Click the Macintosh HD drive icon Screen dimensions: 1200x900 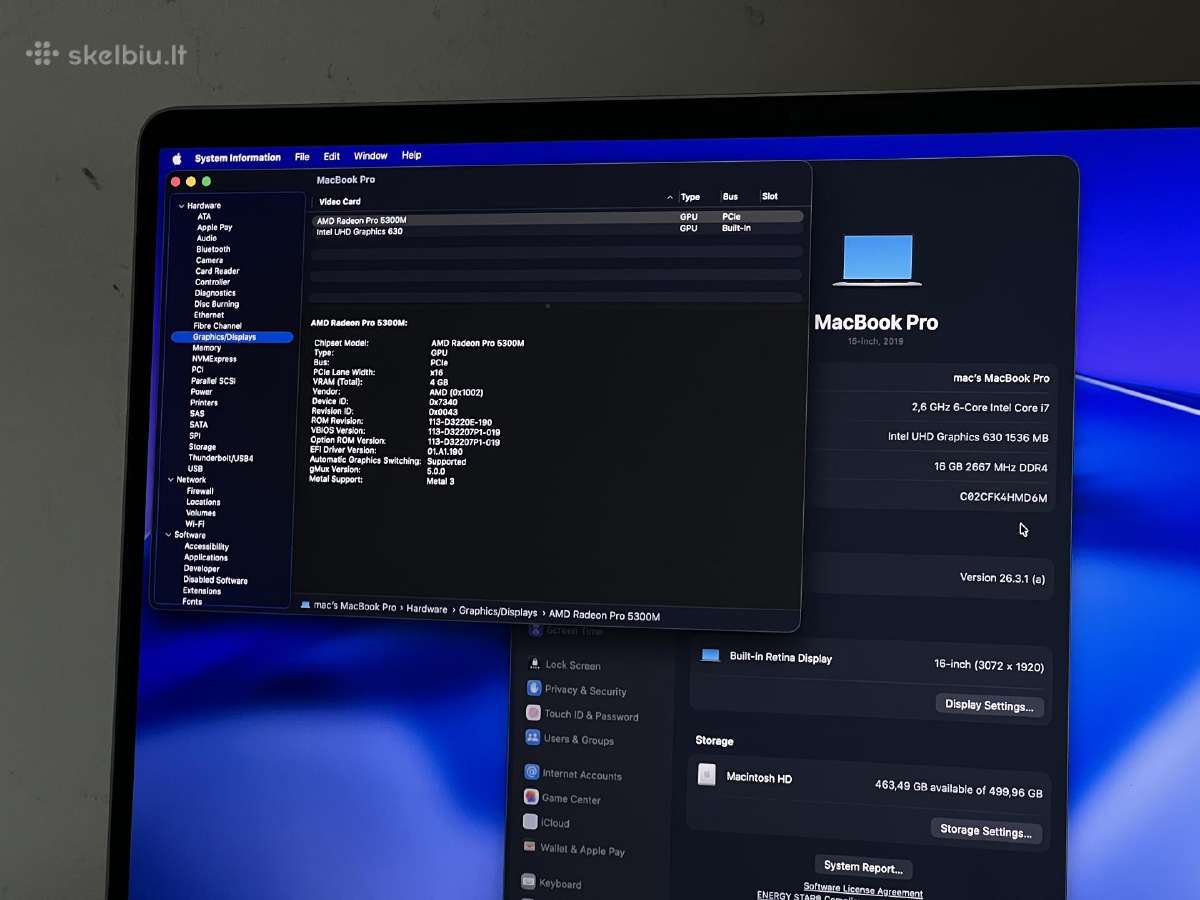[x=706, y=775]
